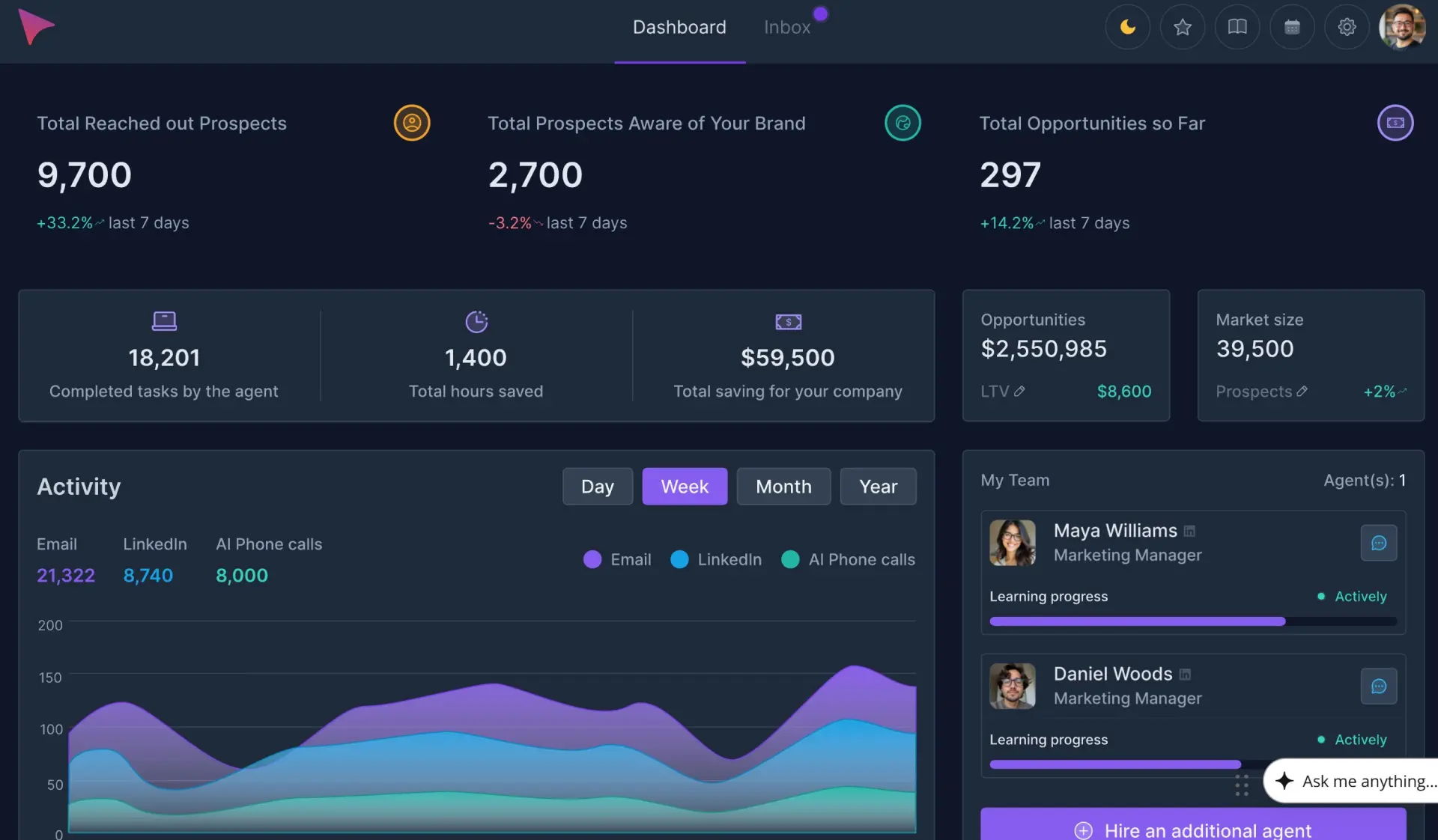1438x840 pixels.
Task: Show Day activity view
Action: (x=598, y=487)
